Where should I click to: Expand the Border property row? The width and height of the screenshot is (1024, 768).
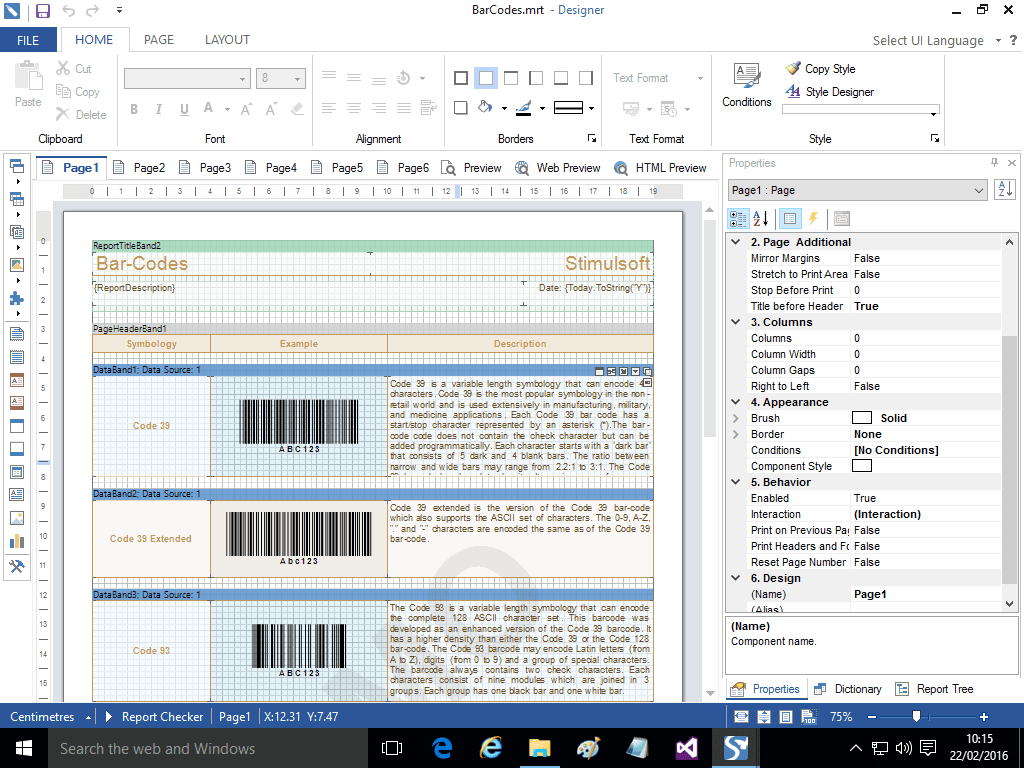(x=736, y=434)
